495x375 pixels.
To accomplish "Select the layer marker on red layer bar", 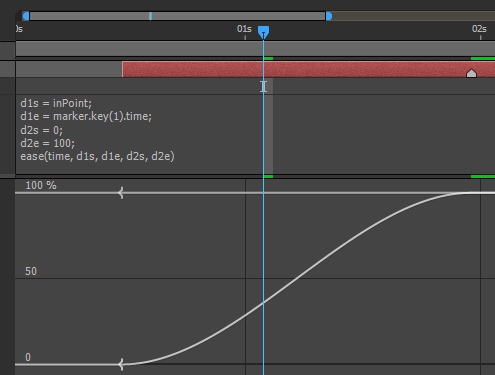I will pyautogui.click(x=471, y=73).
